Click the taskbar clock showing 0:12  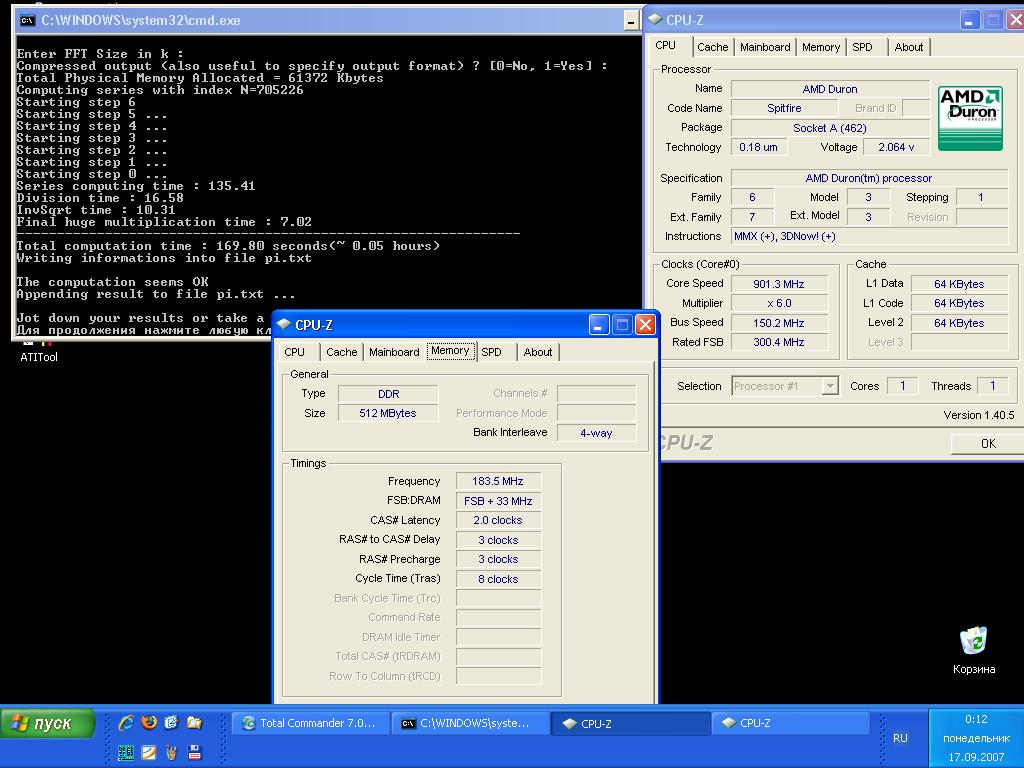point(976,719)
